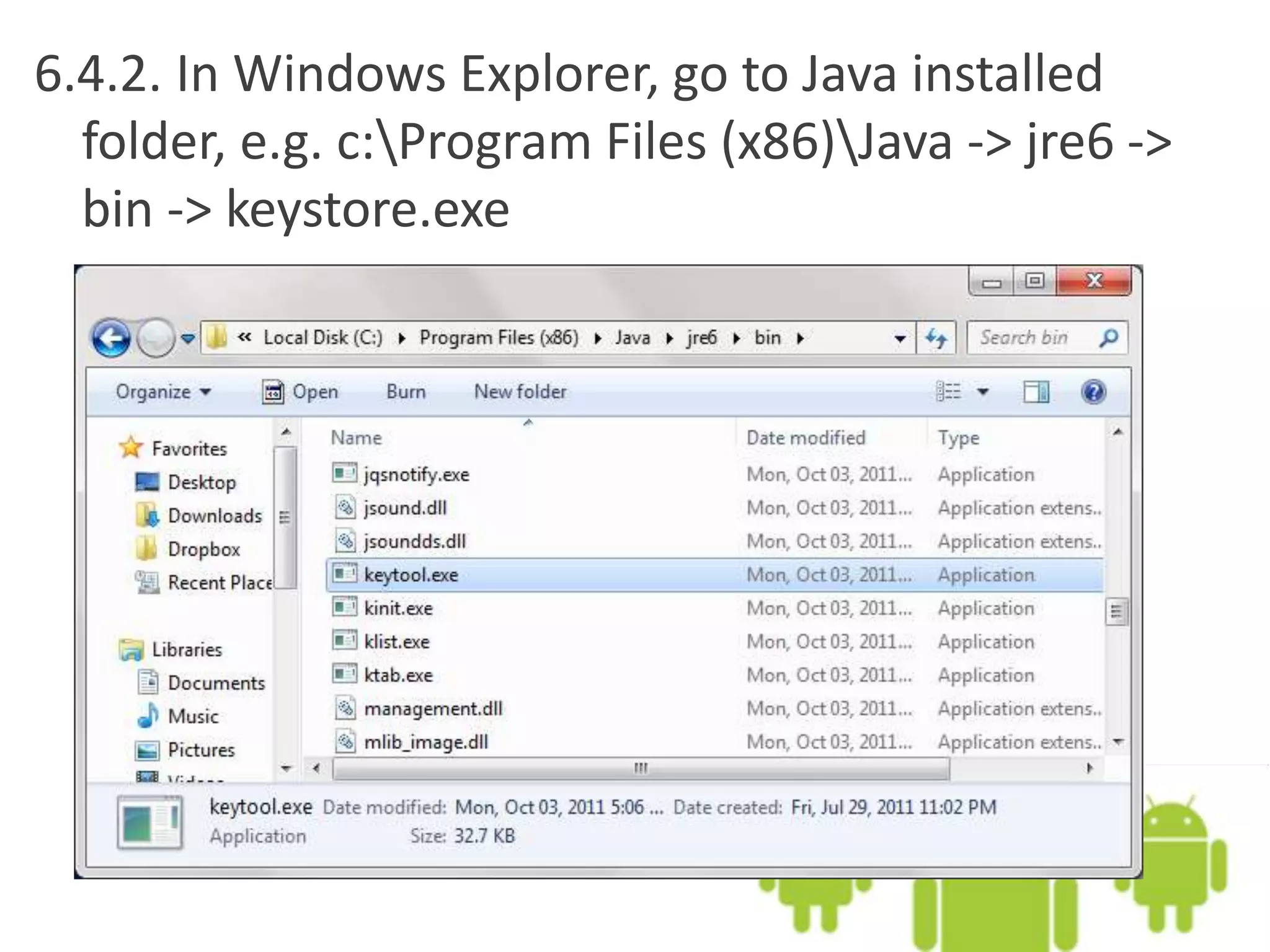This screenshot has height=952, width=1270.
Task: Open Music library
Action: coord(193,716)
